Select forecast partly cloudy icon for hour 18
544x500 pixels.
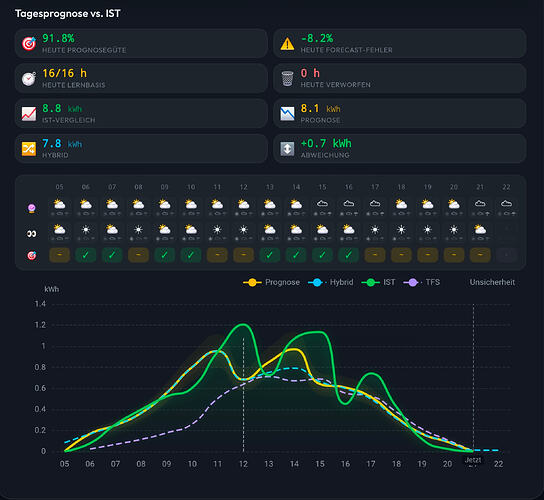point(401,204)
